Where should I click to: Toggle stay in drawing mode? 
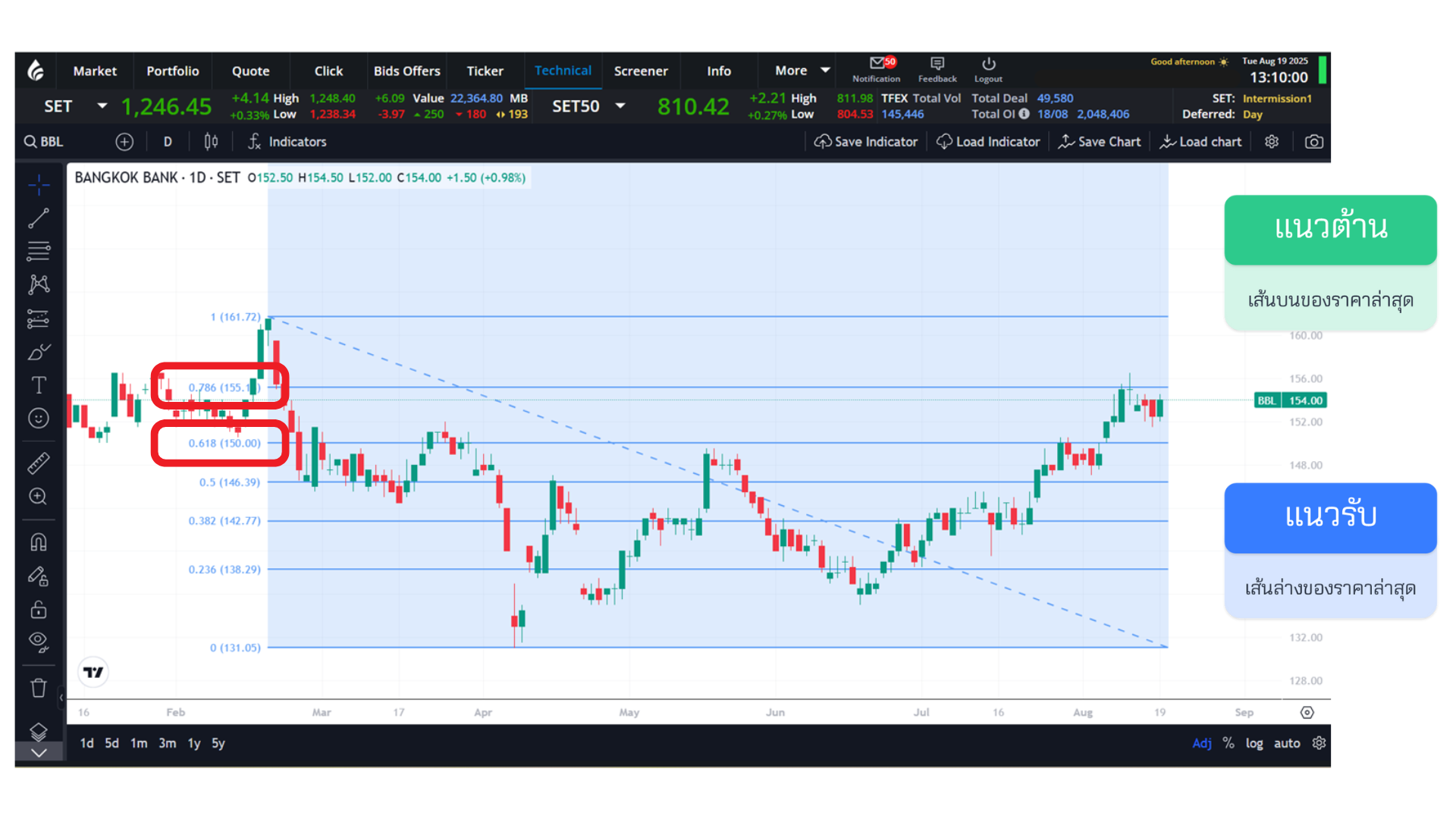tap(39, 576)
